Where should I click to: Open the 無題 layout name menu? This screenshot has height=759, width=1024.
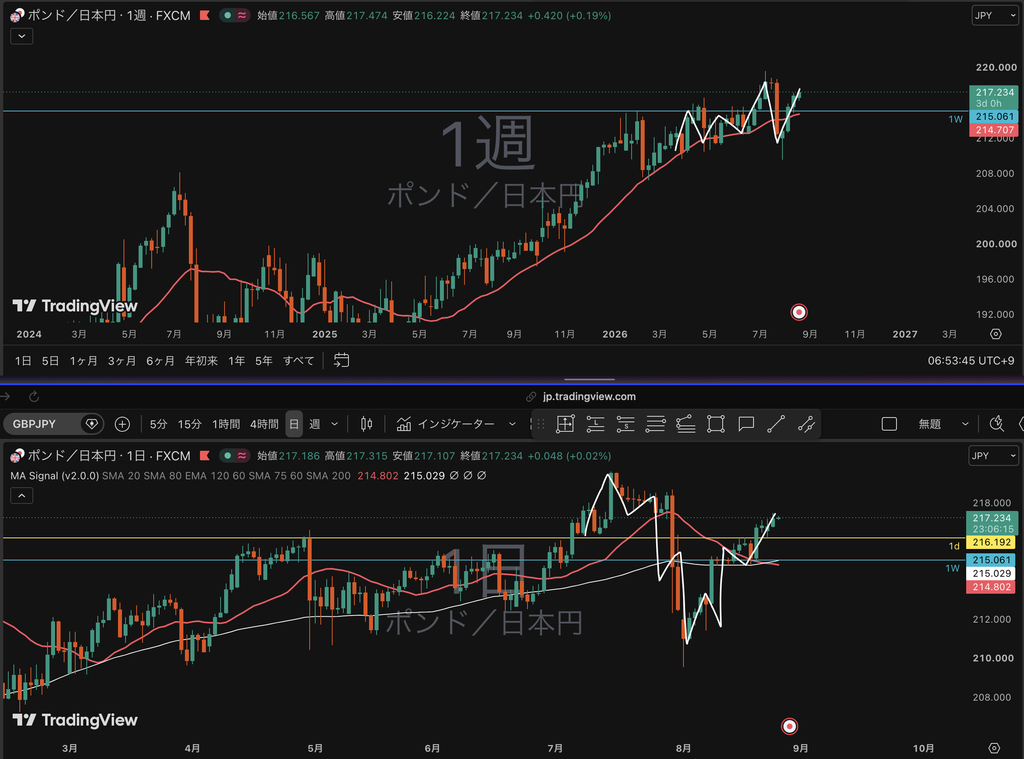(929, 424)
